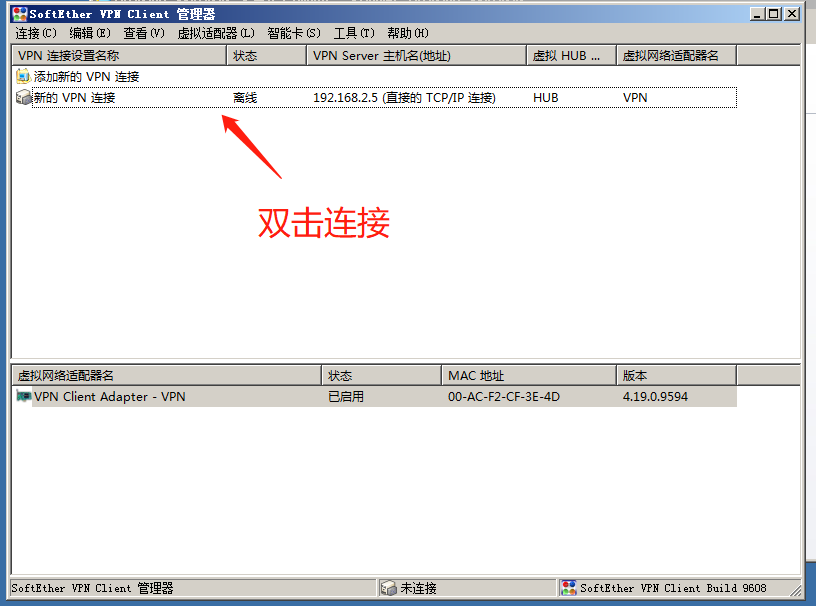The width and height of the screenshot is (816, 606).
Task: Close the SoftEther VPN Client window
Action: [x=792, y=14]
